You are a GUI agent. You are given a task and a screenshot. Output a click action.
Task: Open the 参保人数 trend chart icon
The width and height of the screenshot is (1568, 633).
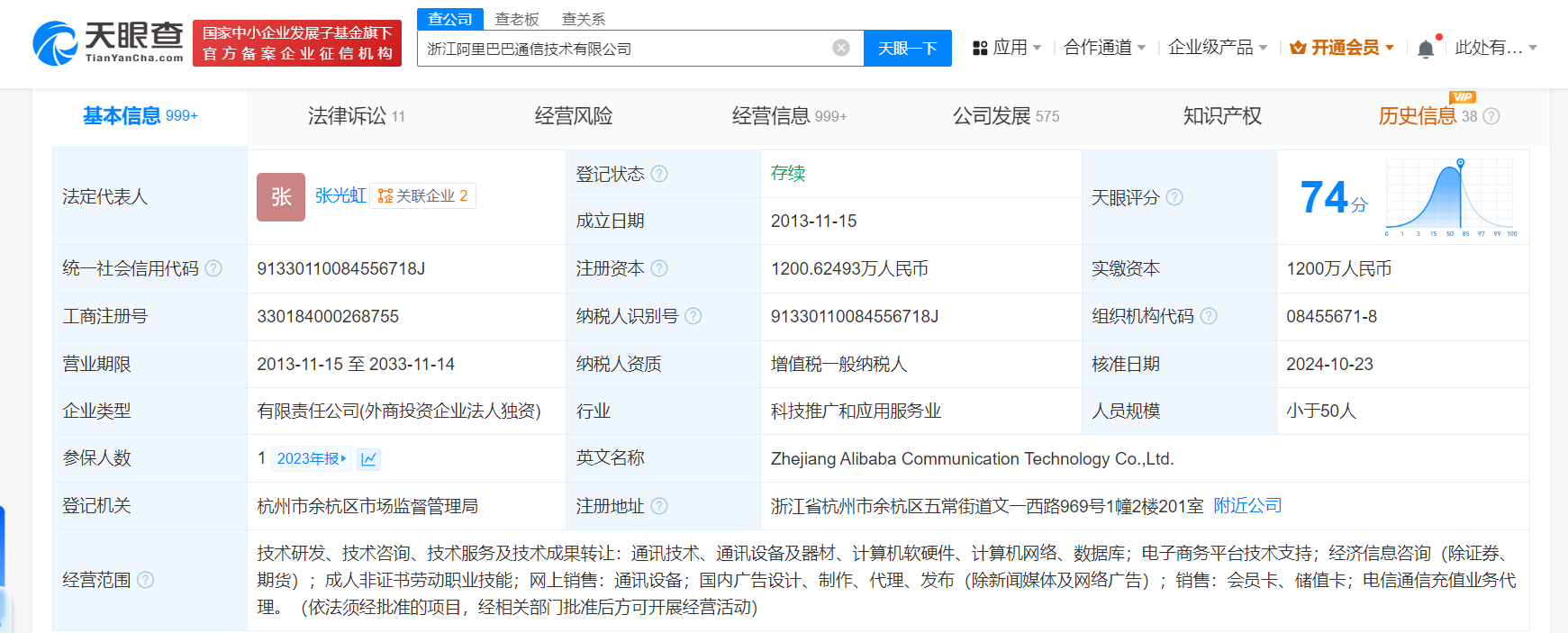coord(368,459)
